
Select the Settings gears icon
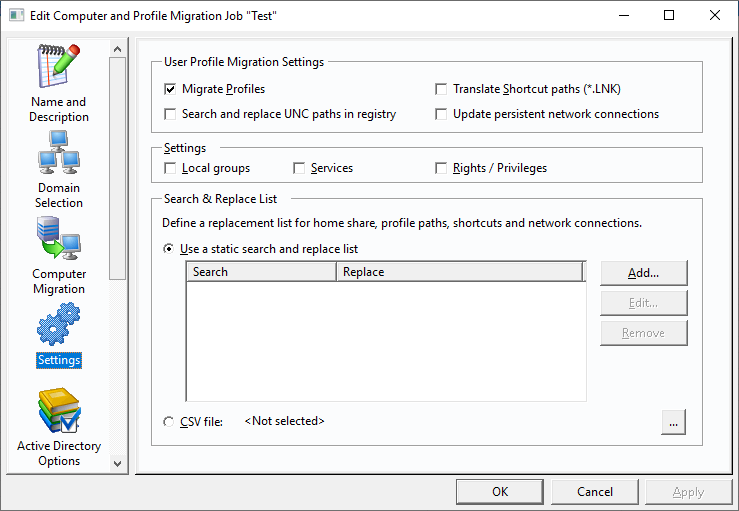pos(59,324)
